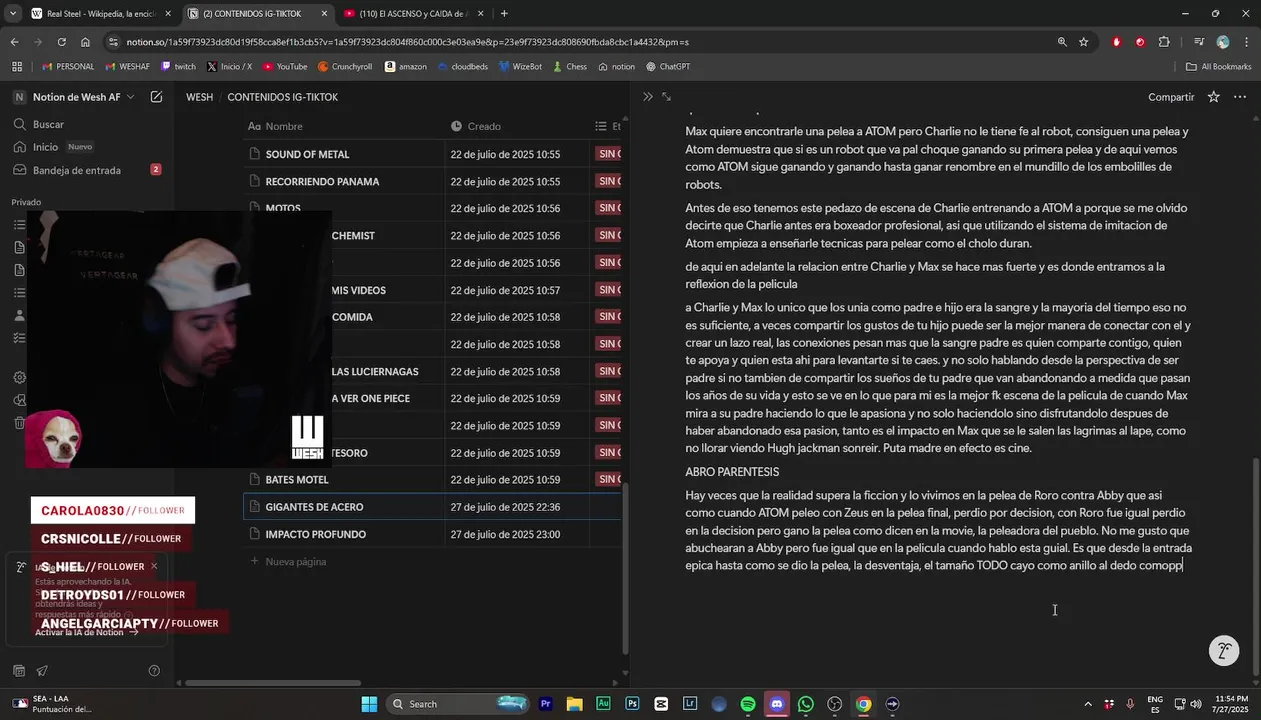The width and height of the screenshot is (1261, 720).
Task: Switch to the YouTube EL ASCENSO y CAIDA tab
Action: click(x=412, y=14)
